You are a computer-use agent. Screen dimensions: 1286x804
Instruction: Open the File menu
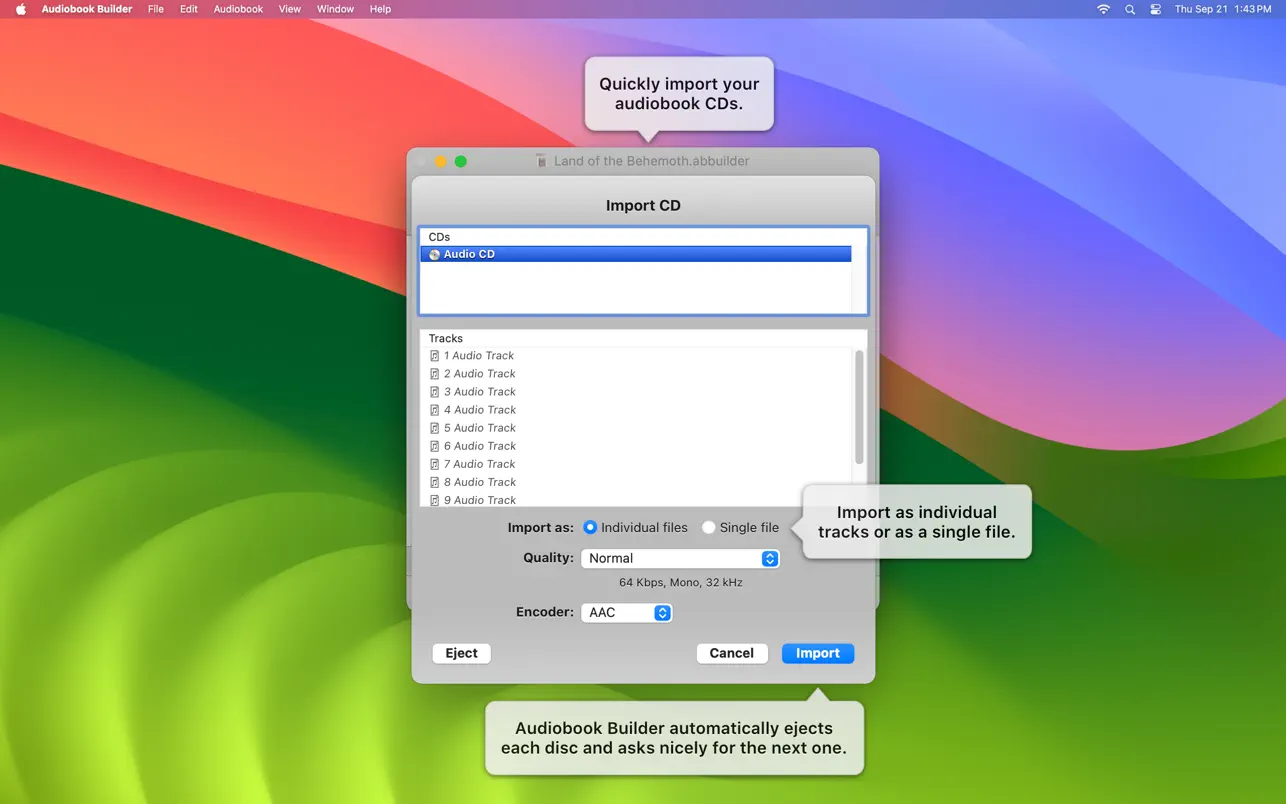pos(156,9)
